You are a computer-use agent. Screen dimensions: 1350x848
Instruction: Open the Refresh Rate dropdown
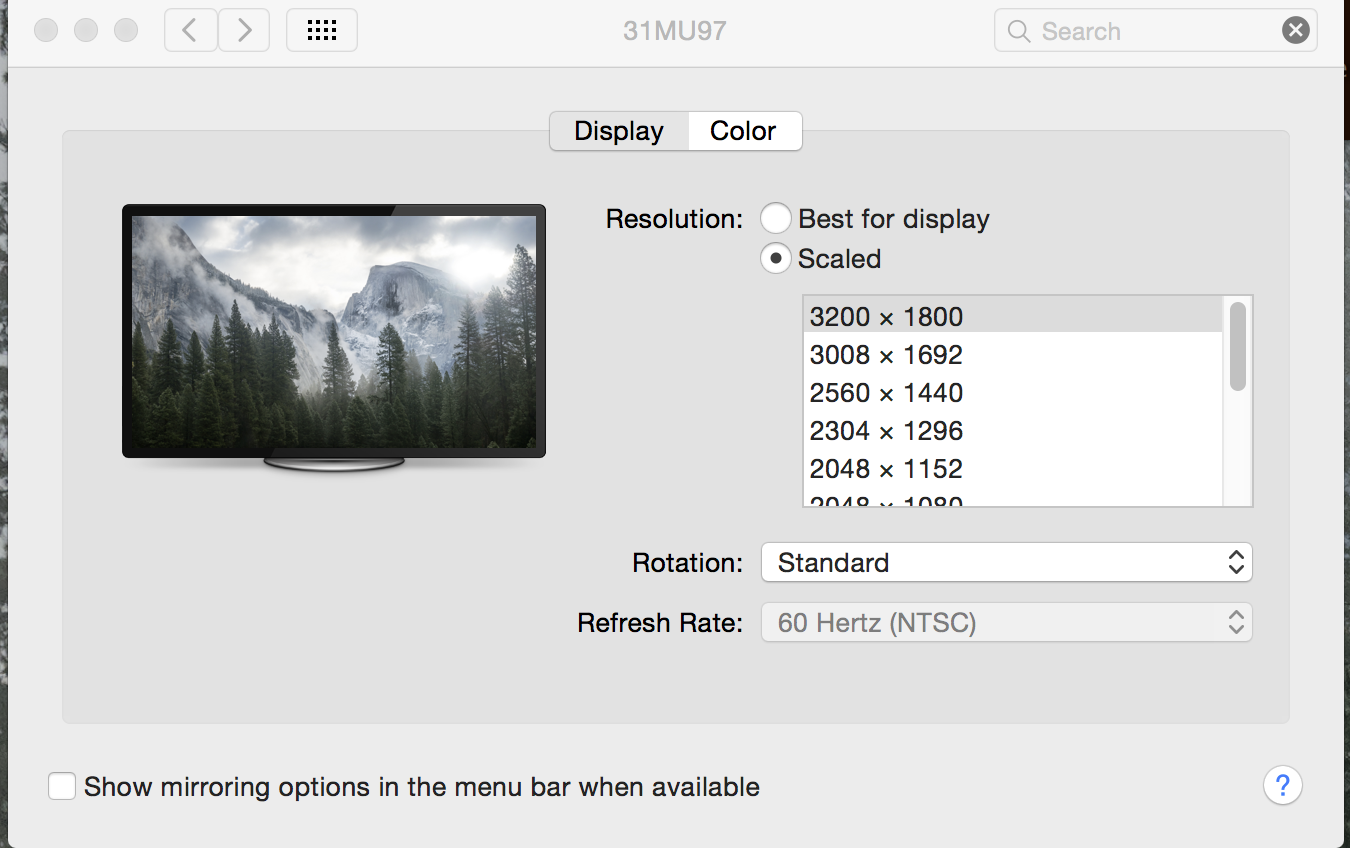[x=1007, y=622]
